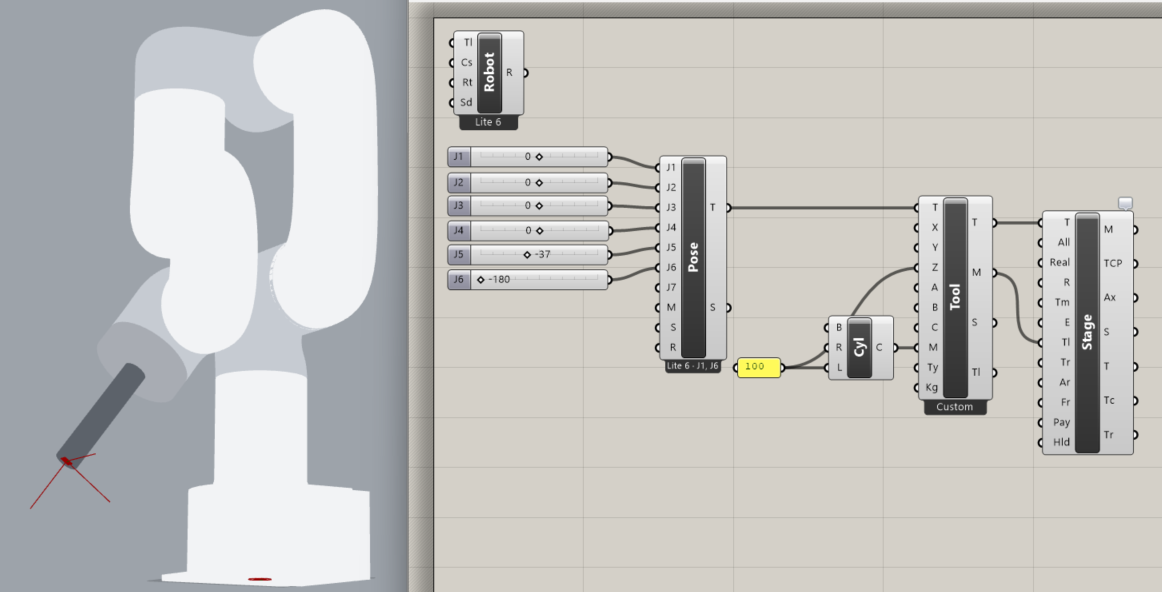Click the Pay input on Stage component
The image size is (1162, 592).
point(1062,422)
